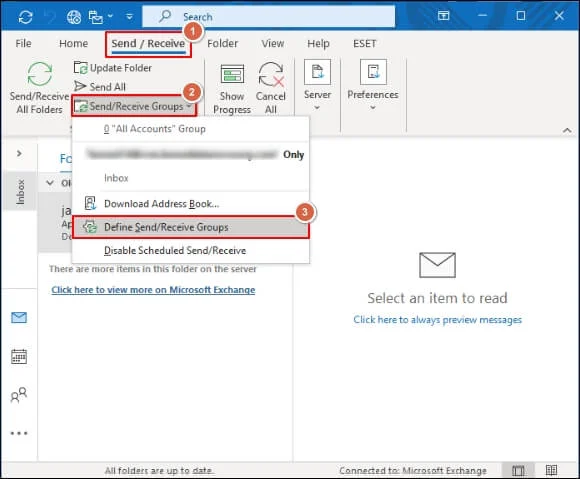The height and width of the screenshot is (479, 580).
Task: Collapse the message group chevron
Action: pyautogui.click(x=50, y=183)
